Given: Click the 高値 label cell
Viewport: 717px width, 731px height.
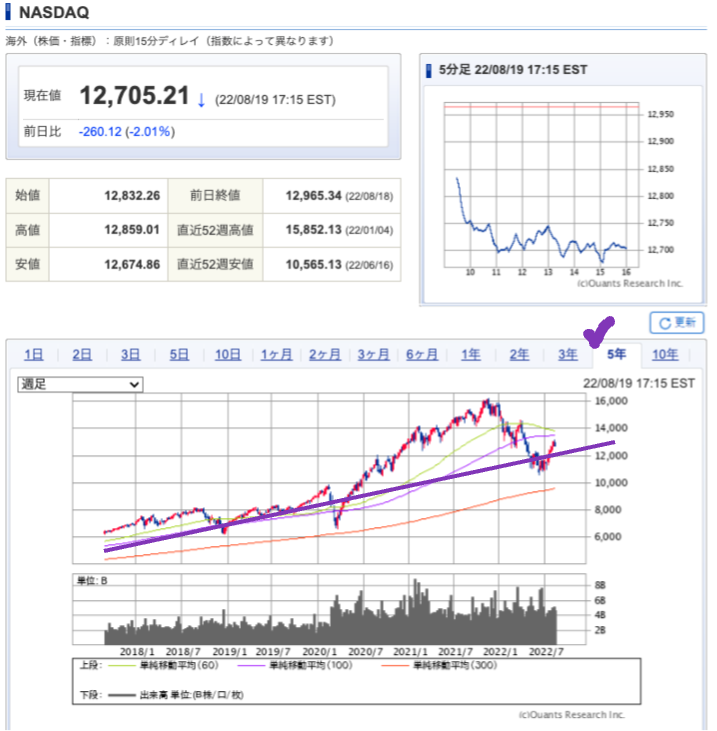Looking at the screenshot, I should click(28, 230).
